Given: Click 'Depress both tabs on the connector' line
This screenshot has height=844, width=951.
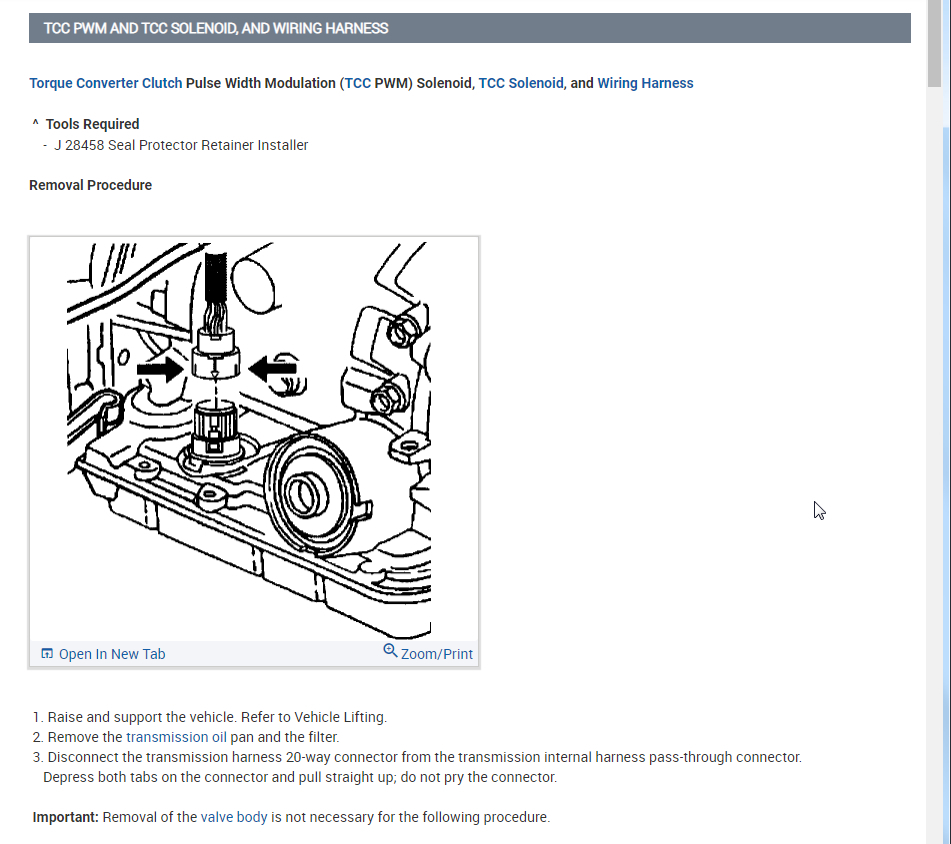Looking at the screenshot, I should (x=300, y=777).
